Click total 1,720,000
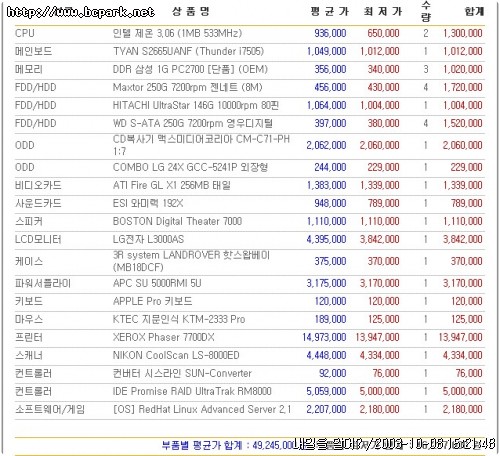The image size is (500, 456). (x=462, y=87)
